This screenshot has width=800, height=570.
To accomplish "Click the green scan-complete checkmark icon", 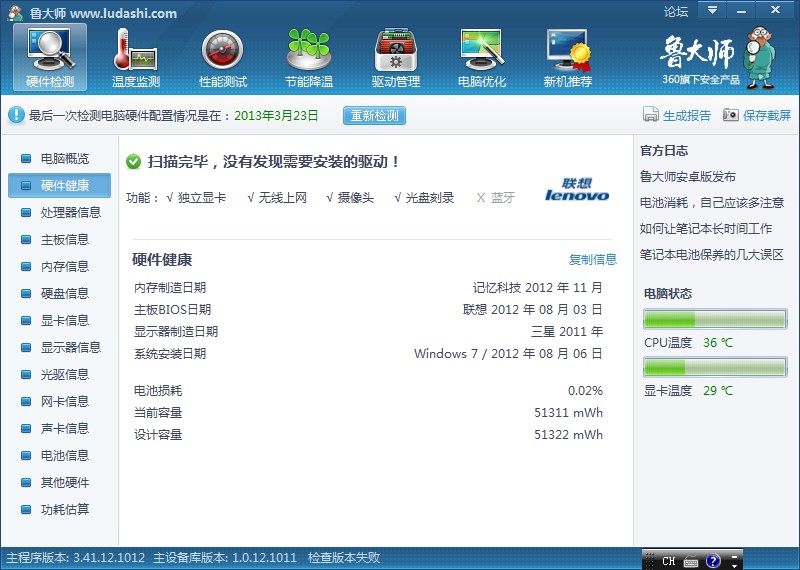I will click(133, 162).
